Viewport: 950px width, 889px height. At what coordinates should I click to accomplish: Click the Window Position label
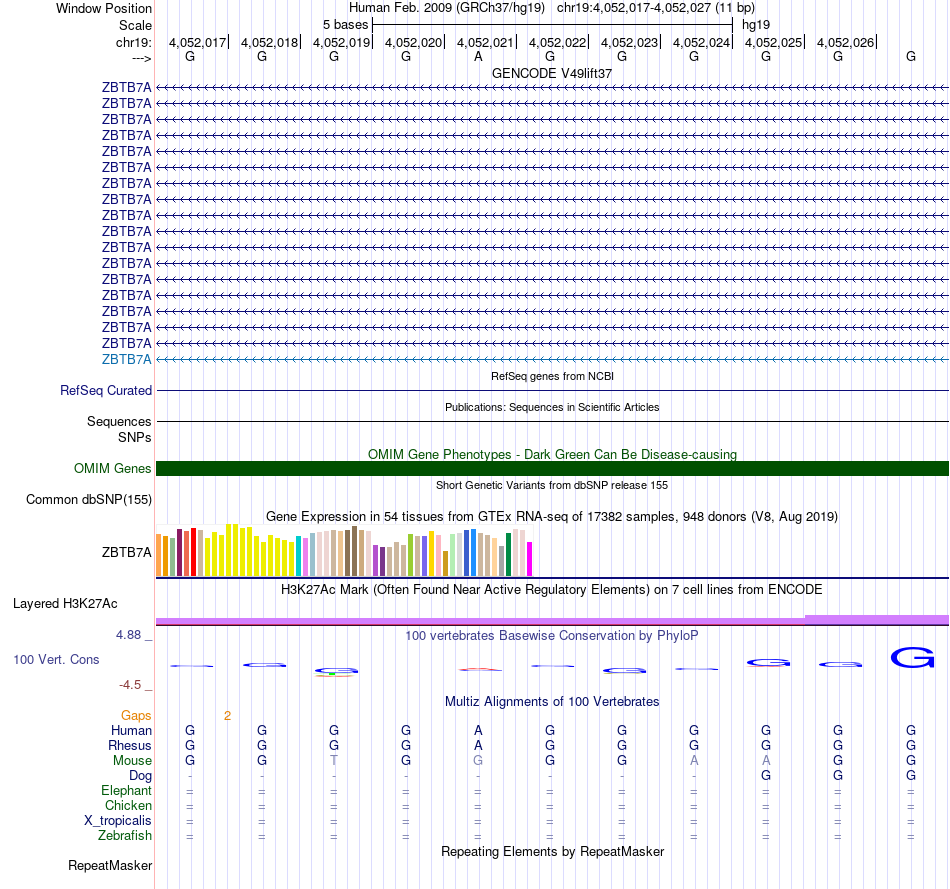(104, 8)
